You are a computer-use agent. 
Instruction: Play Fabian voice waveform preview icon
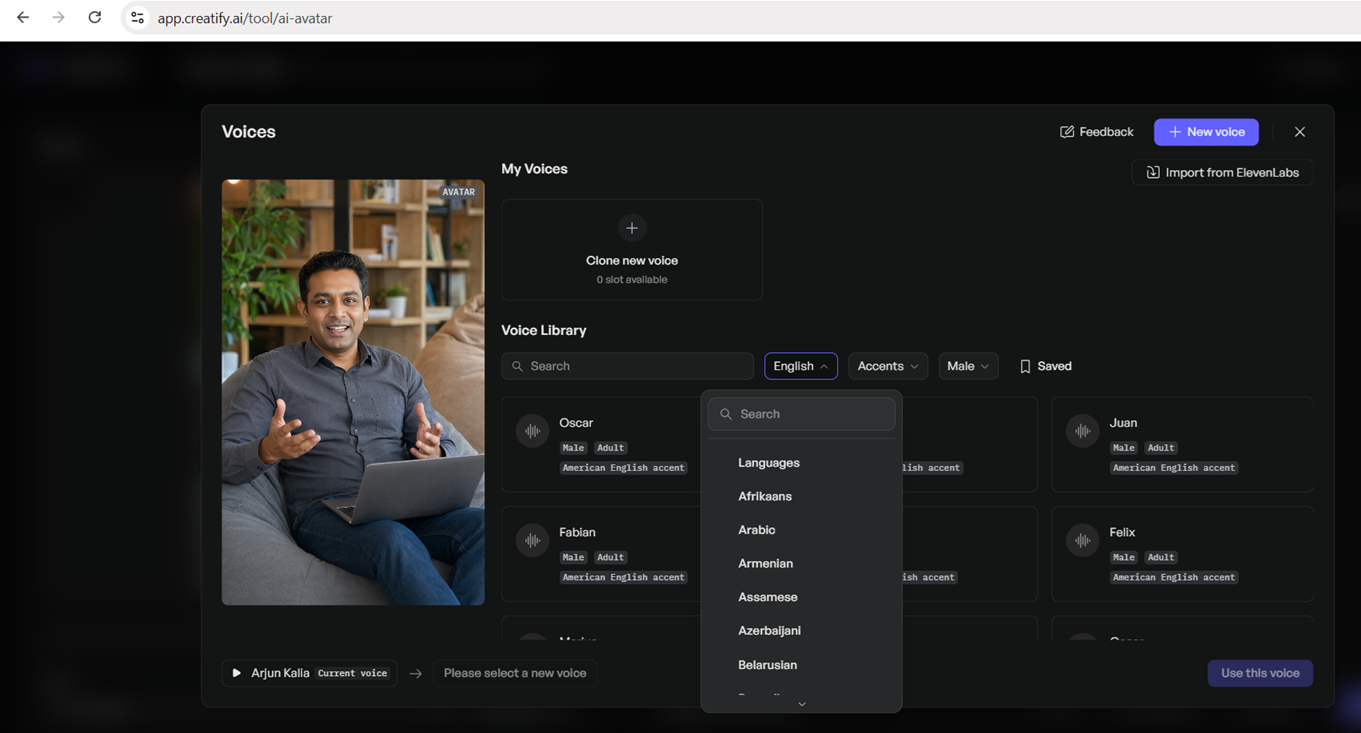[x=533, y=541]
